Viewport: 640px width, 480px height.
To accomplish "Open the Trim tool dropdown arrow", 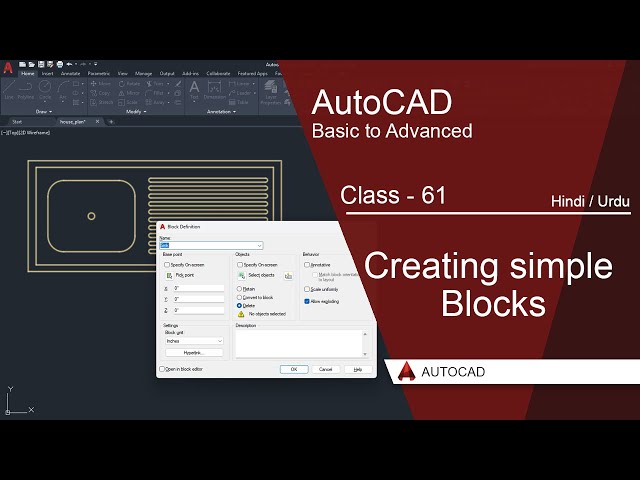I will 168,84.
